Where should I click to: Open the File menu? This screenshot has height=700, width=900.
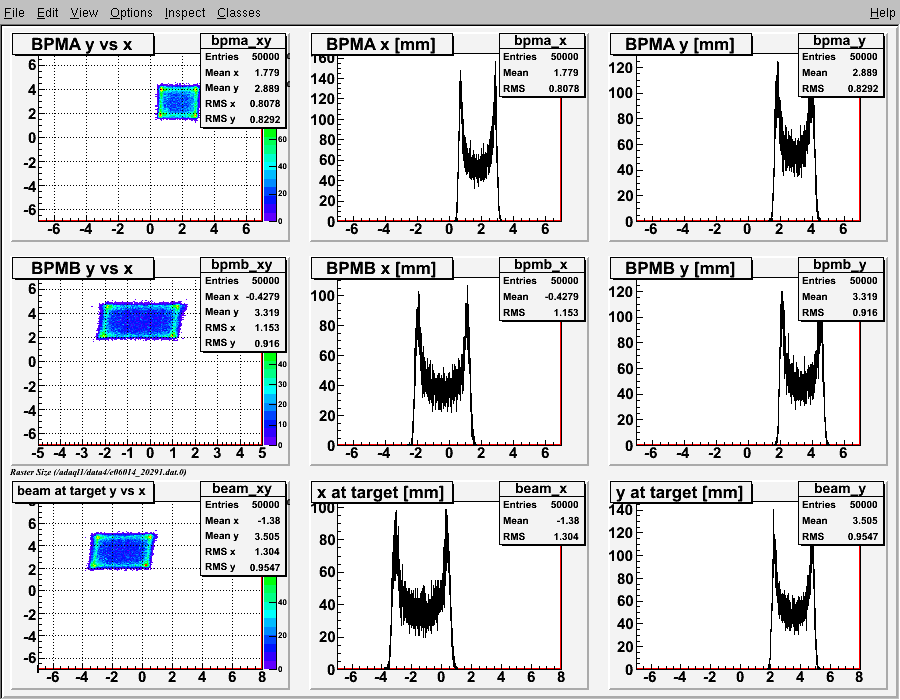pos(14,12)
